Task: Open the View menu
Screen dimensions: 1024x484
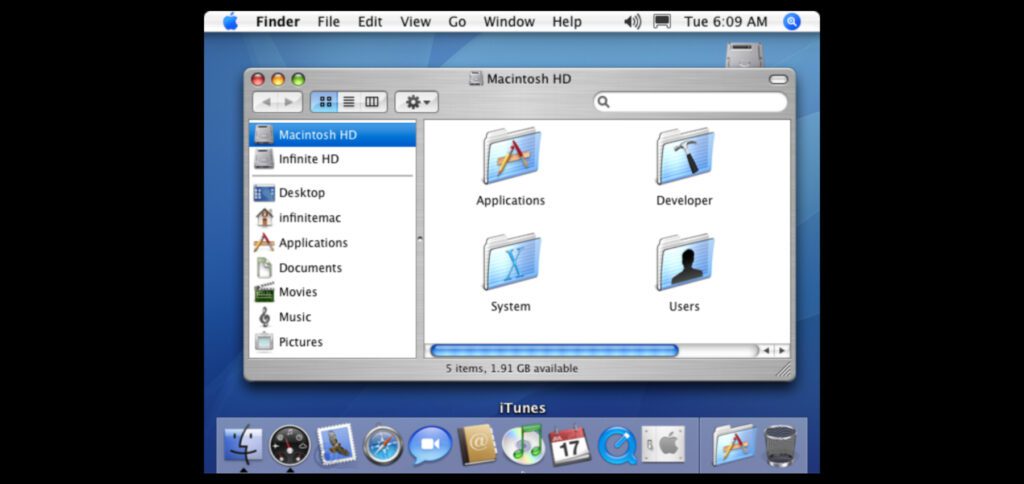Action: tap(415, 21)
